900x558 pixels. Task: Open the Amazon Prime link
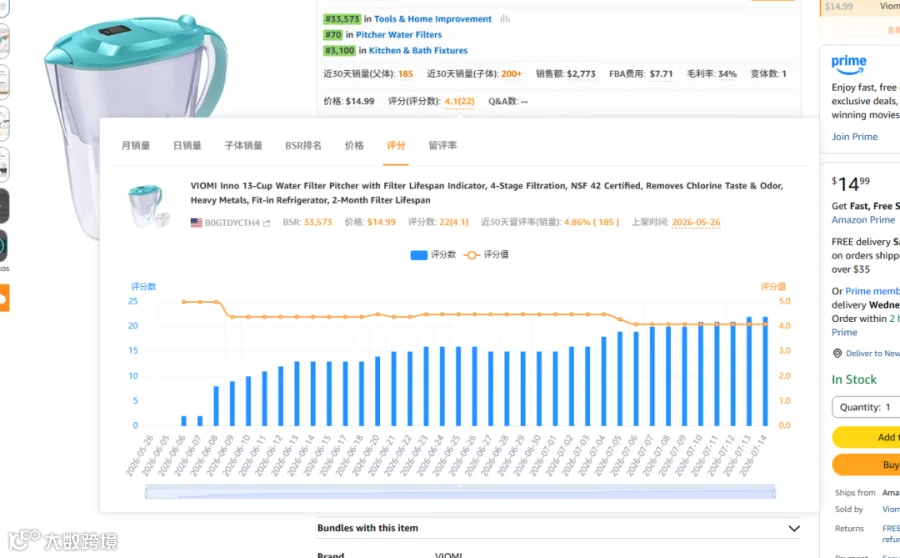click(863, 220)
